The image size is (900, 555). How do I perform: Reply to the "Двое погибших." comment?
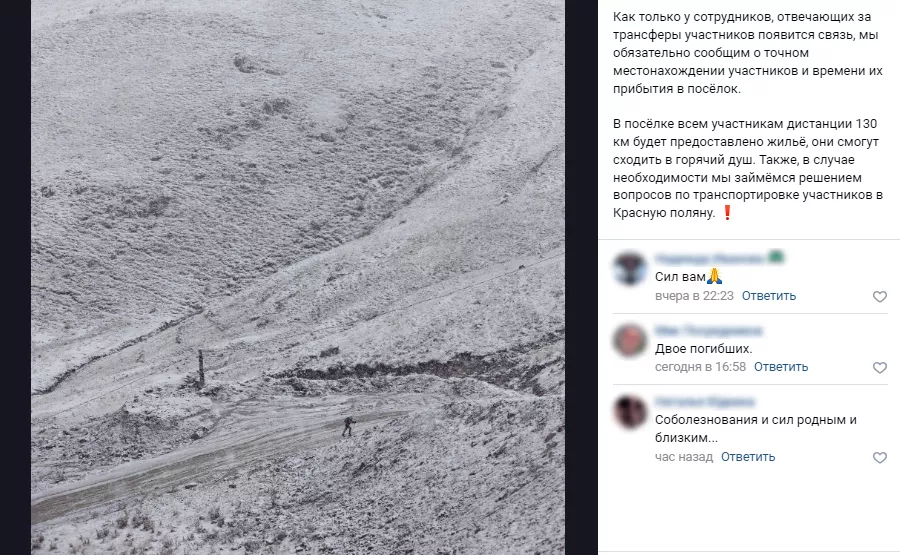(781, 367)
